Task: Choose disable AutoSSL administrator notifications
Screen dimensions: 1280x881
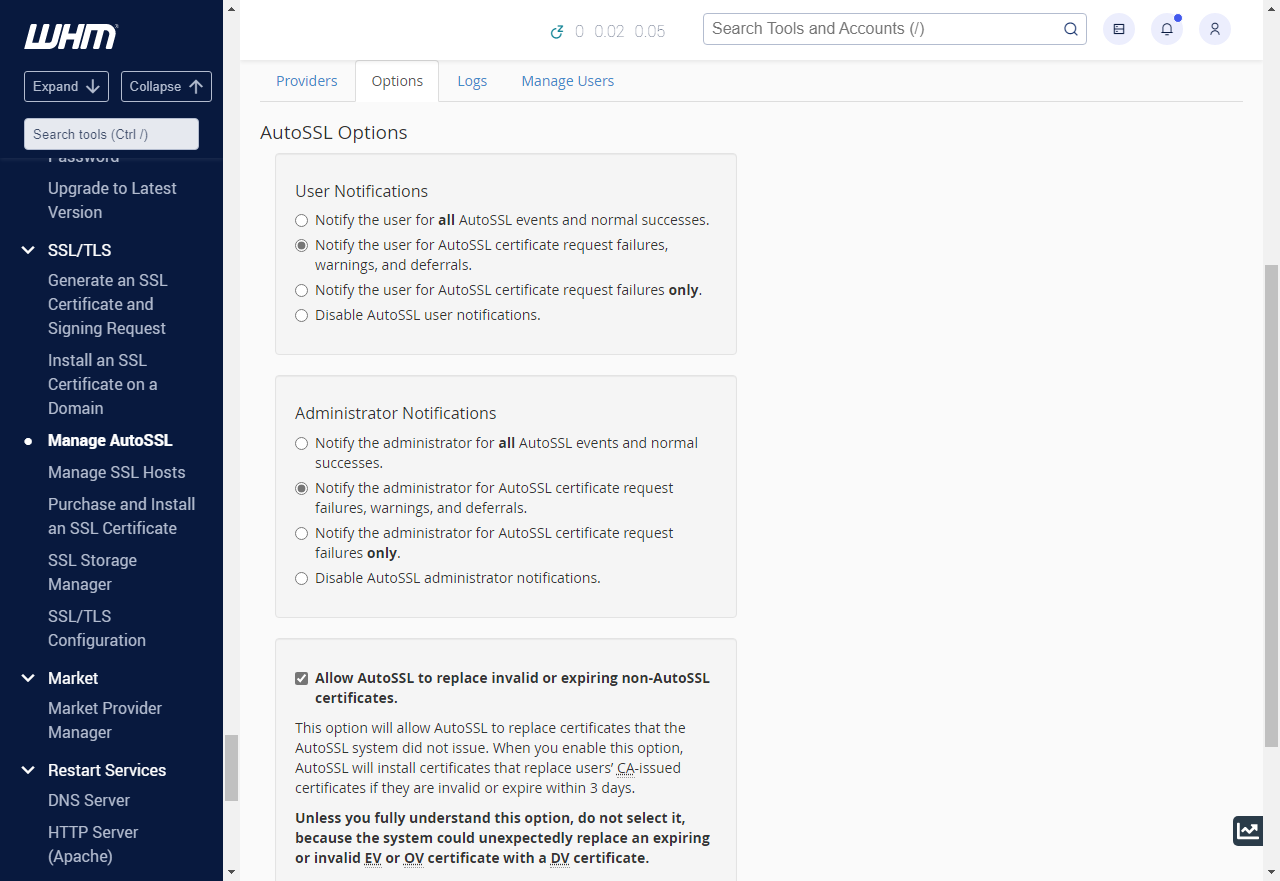Action: pyautogui.click(x=301, y=578)
